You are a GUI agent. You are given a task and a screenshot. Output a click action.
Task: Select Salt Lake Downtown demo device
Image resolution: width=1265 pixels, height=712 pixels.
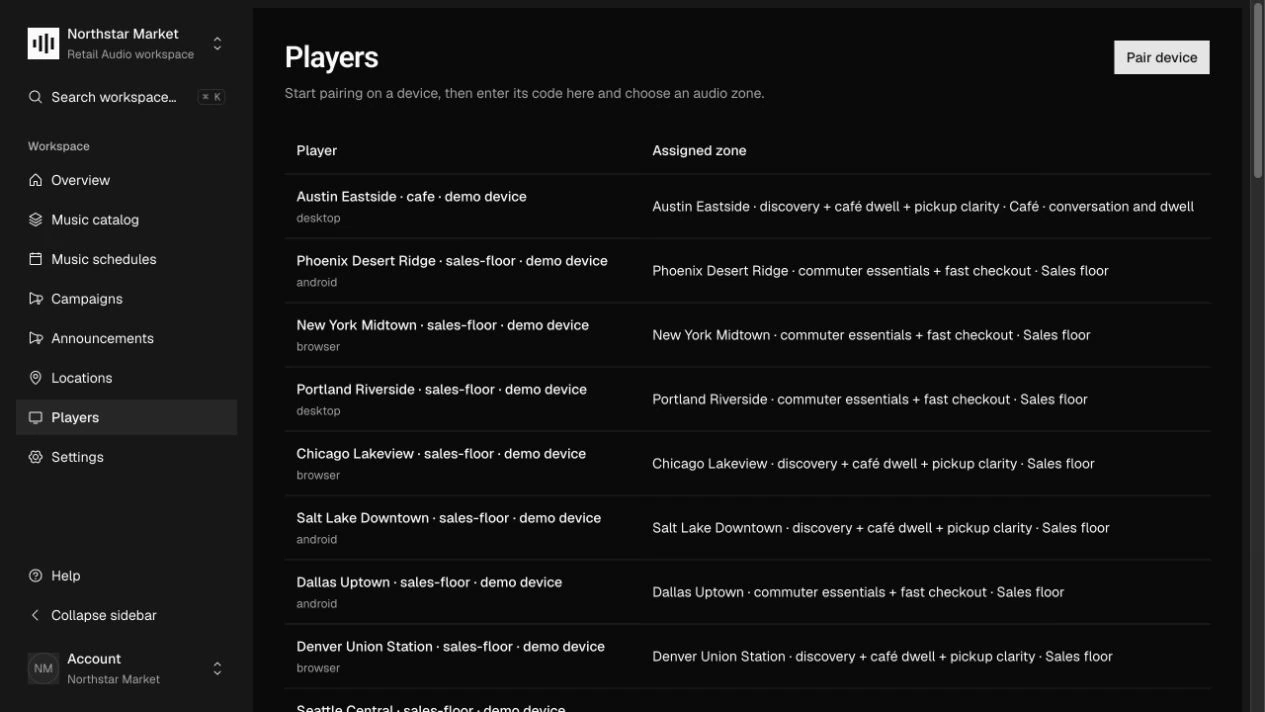[448, 518]
